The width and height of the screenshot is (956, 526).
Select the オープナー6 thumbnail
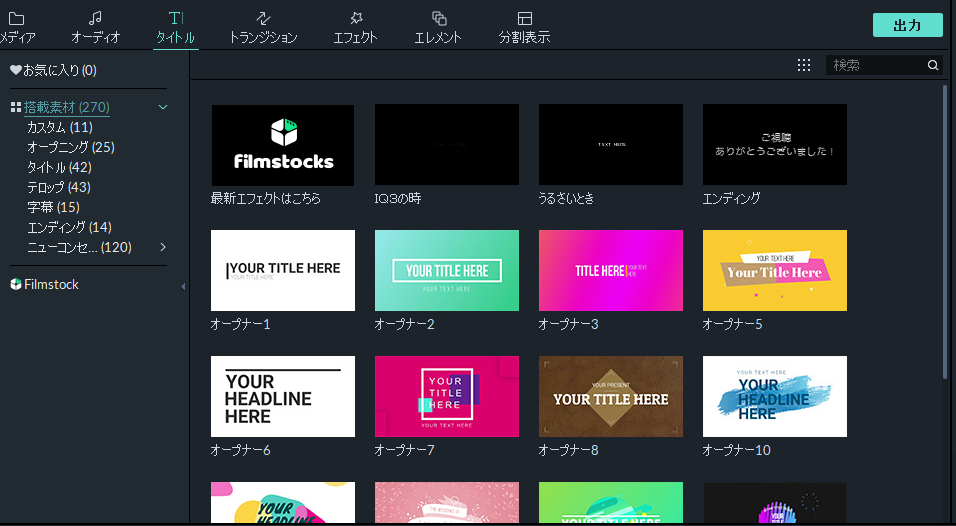pyautogui.click(x=283, y=397)
